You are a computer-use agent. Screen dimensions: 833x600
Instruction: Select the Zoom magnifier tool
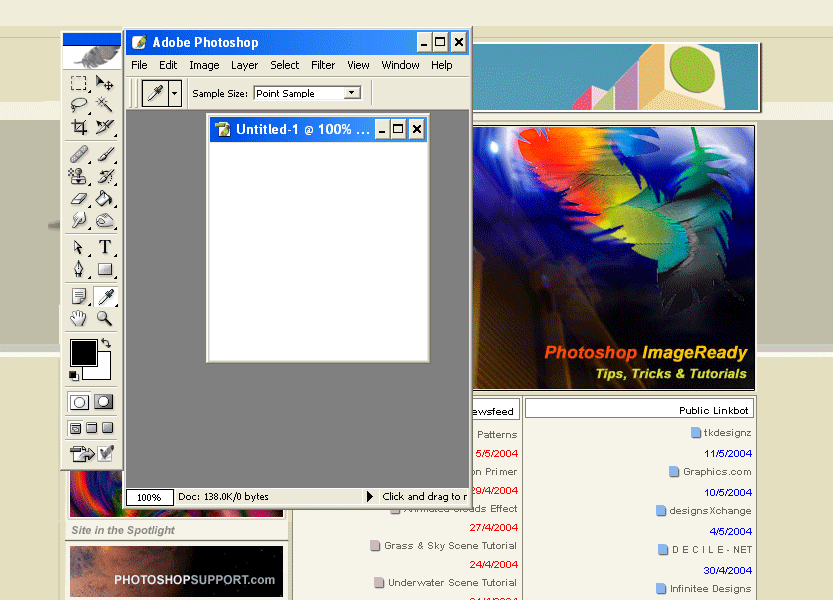click(x=104, y=318)
